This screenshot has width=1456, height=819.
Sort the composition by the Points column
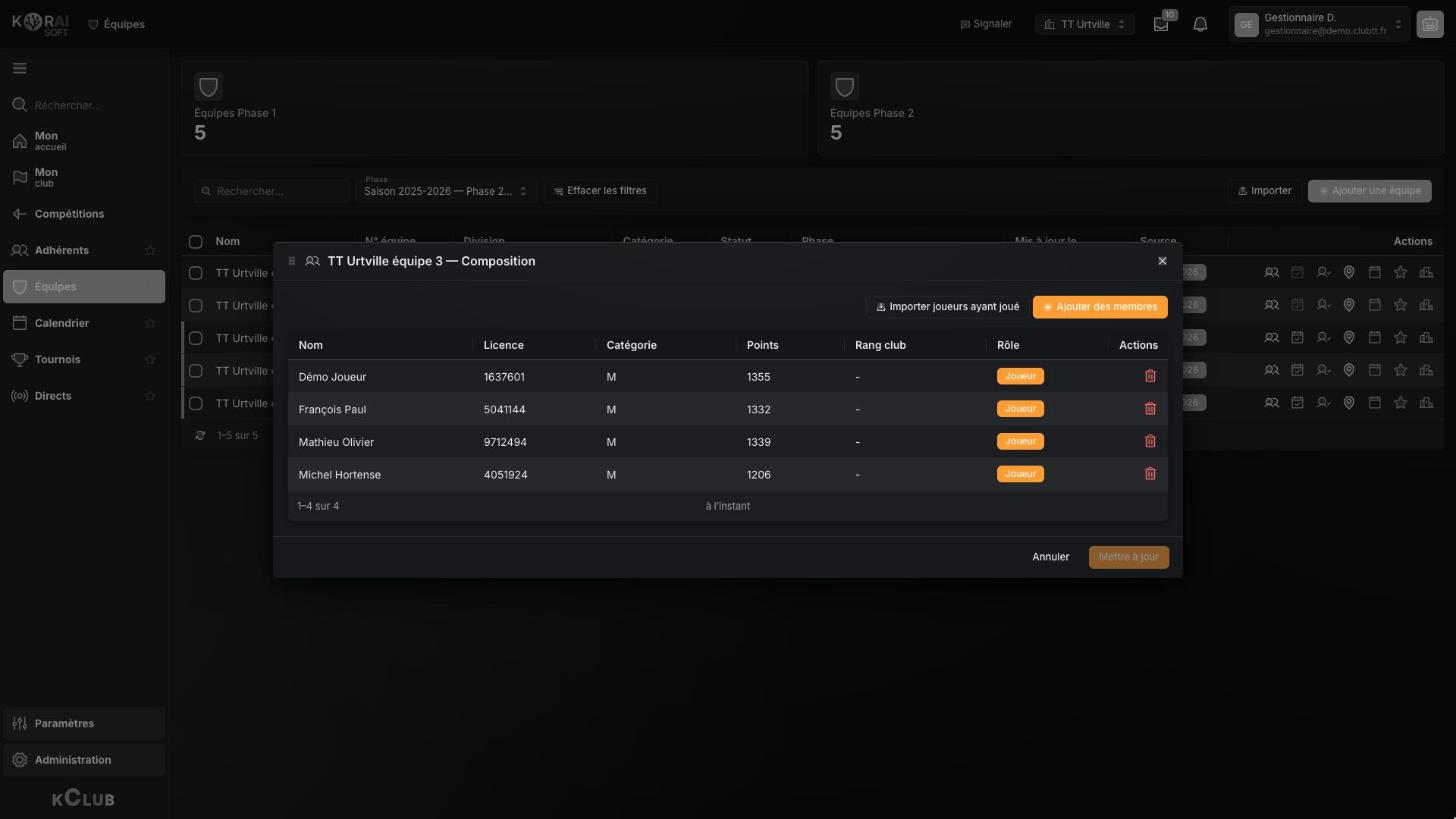[762, 345]
